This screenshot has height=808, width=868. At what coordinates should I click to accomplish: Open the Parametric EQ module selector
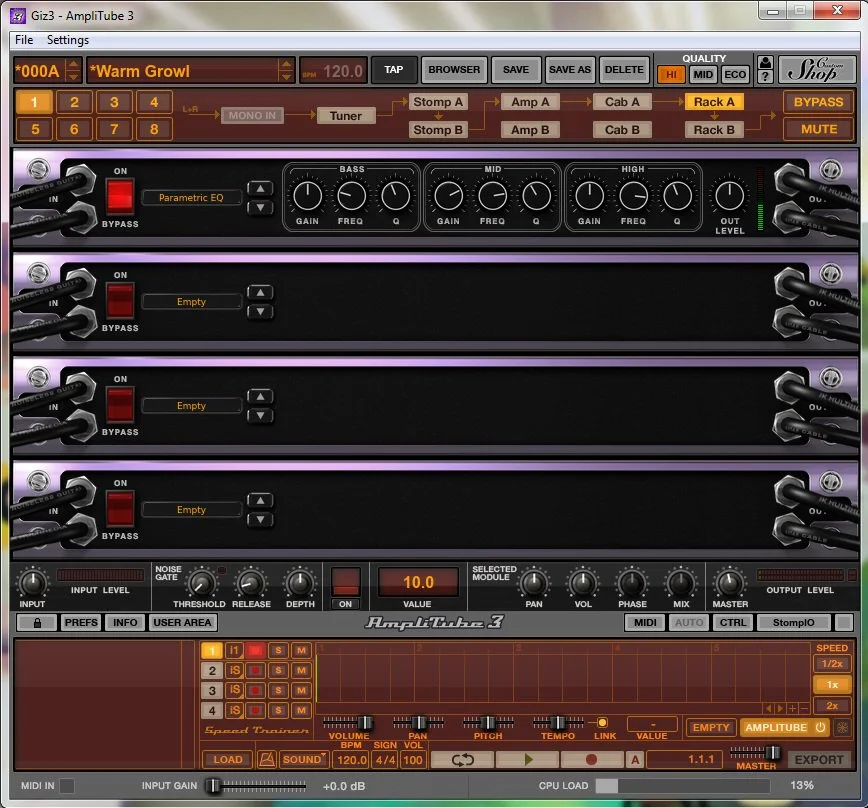tap(191, 198)
